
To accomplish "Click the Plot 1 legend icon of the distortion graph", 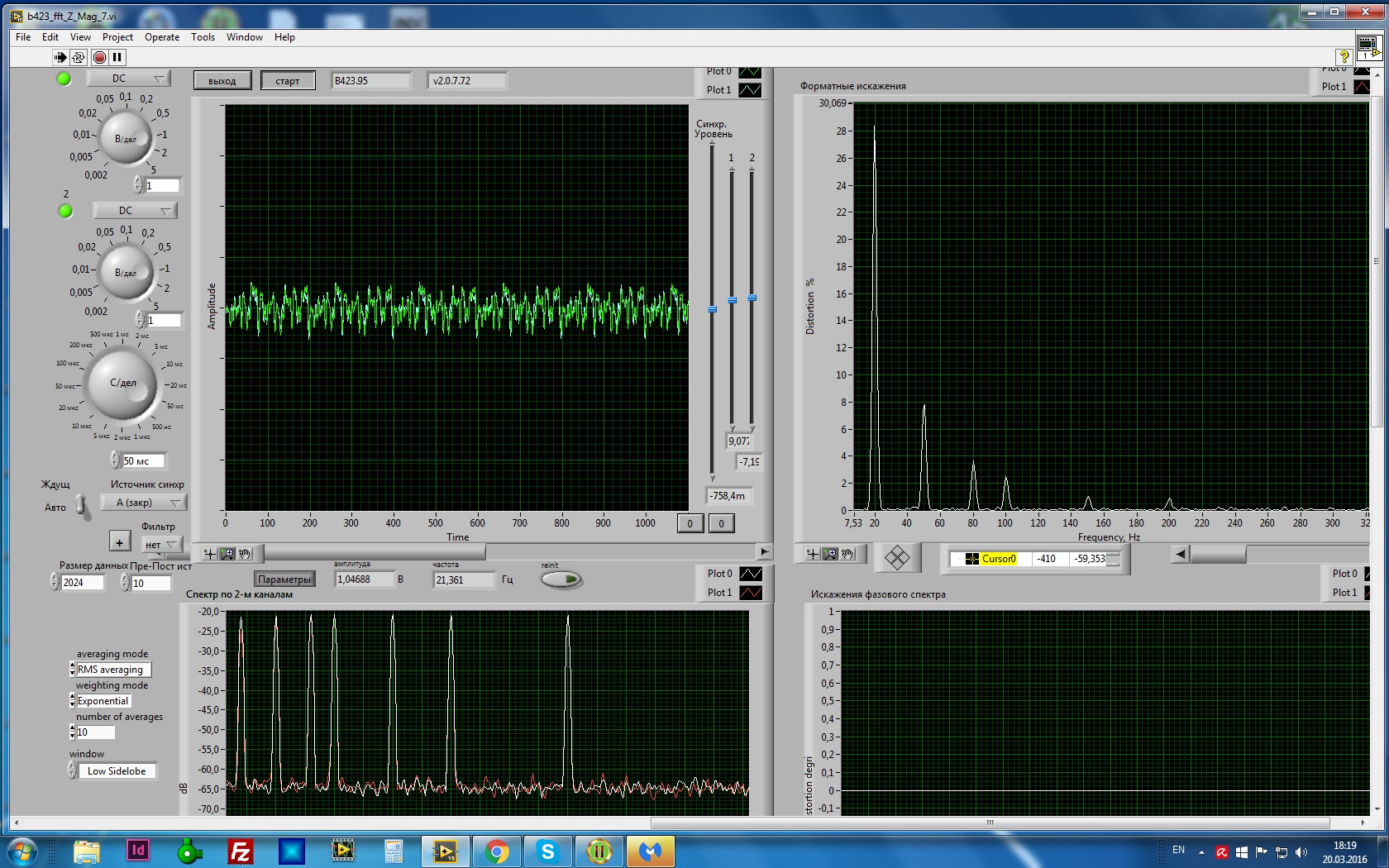I will [x=1361, y=87].
